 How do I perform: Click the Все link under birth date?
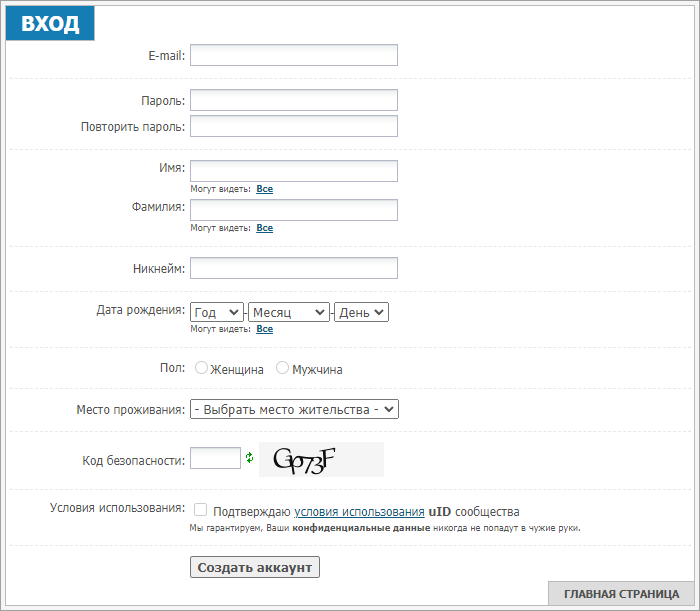(x=265, y=329)
